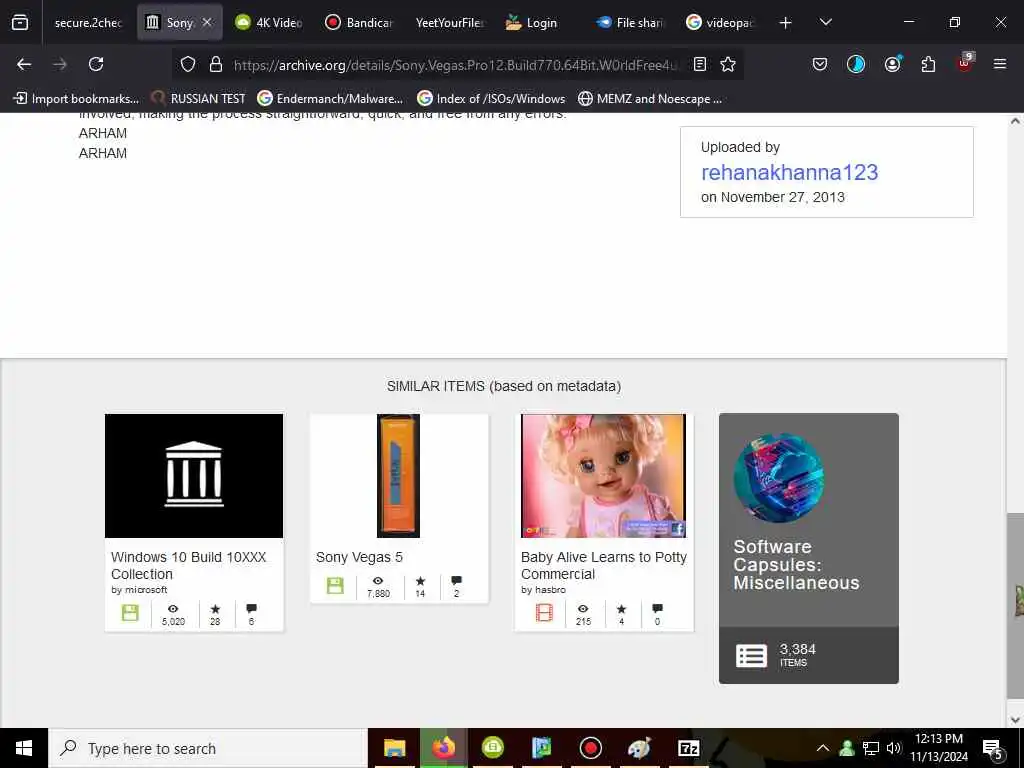The height and width of the screenshot is (768, 1024).
Task: Click the favorites star on Windows 10 card
Action: click(215, 609)
